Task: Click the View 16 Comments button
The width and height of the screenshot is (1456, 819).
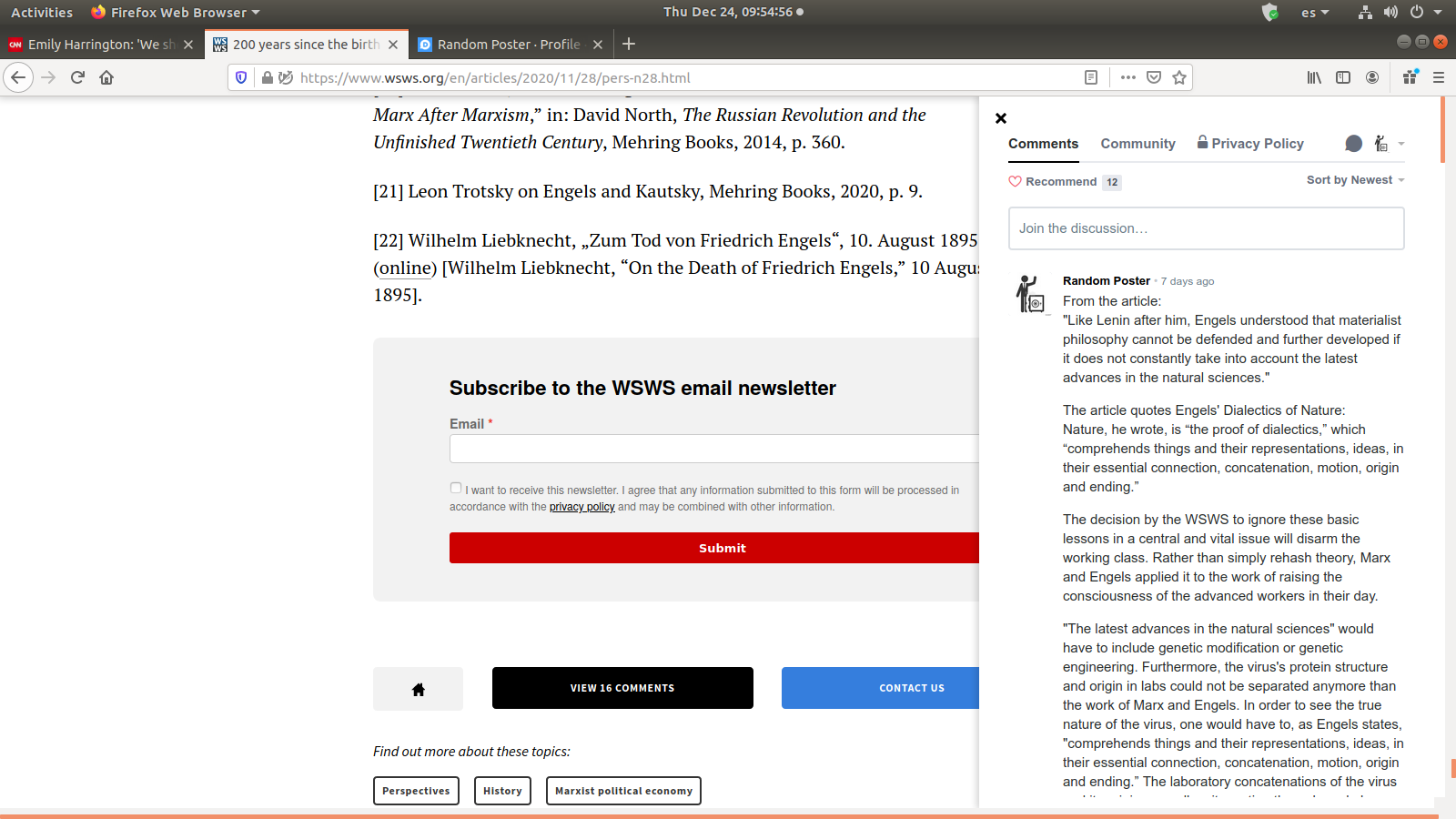Action: pos(622,688)
